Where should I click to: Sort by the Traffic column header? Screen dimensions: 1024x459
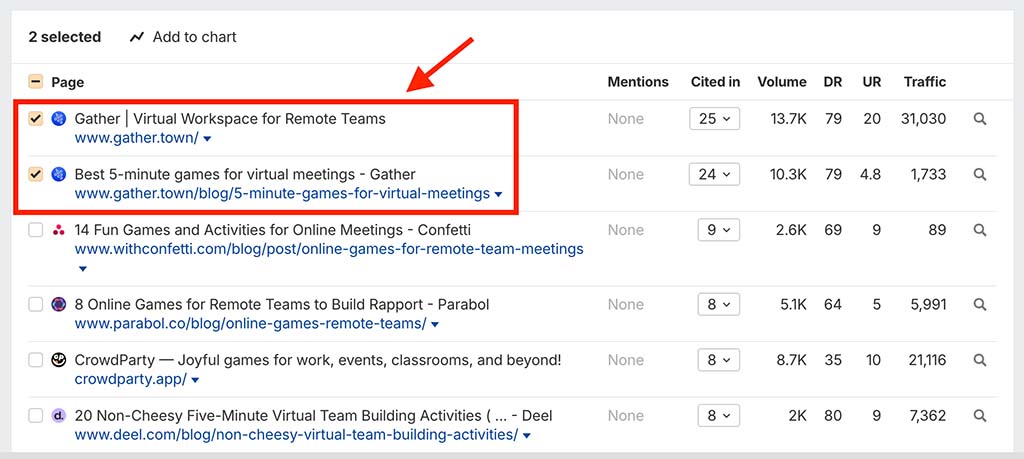[x=924, y=82]
